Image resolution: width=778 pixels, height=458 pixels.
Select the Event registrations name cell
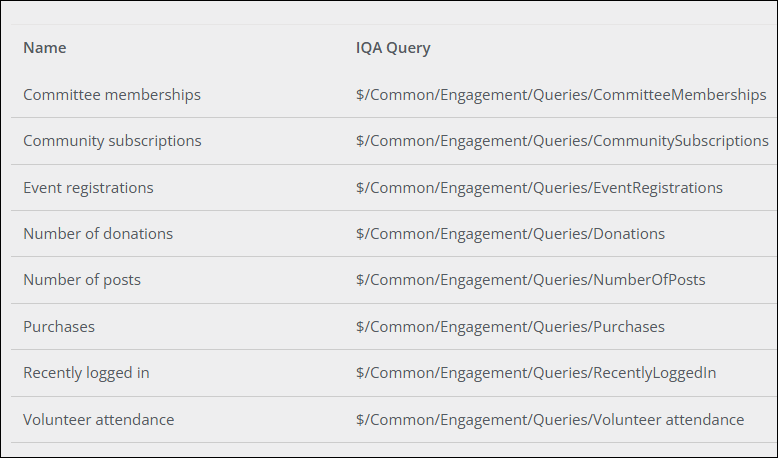coord(88,188)
